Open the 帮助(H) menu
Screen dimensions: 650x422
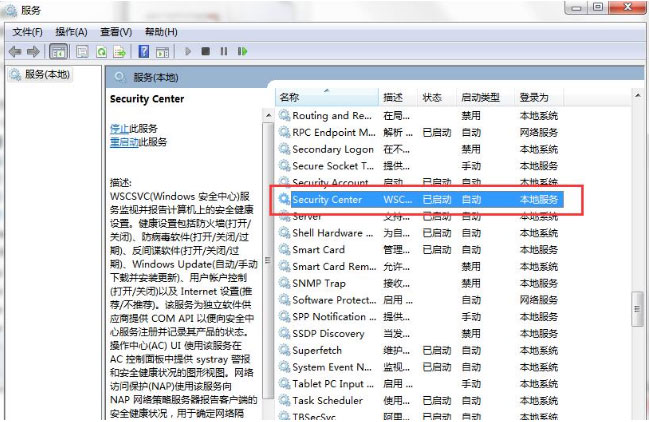point(161,32)
